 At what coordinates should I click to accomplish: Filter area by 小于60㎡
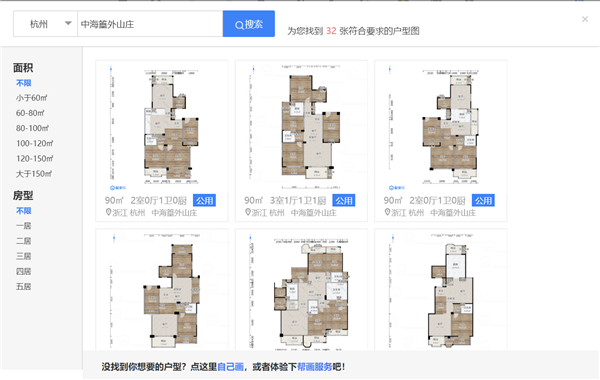coord(31,98)
